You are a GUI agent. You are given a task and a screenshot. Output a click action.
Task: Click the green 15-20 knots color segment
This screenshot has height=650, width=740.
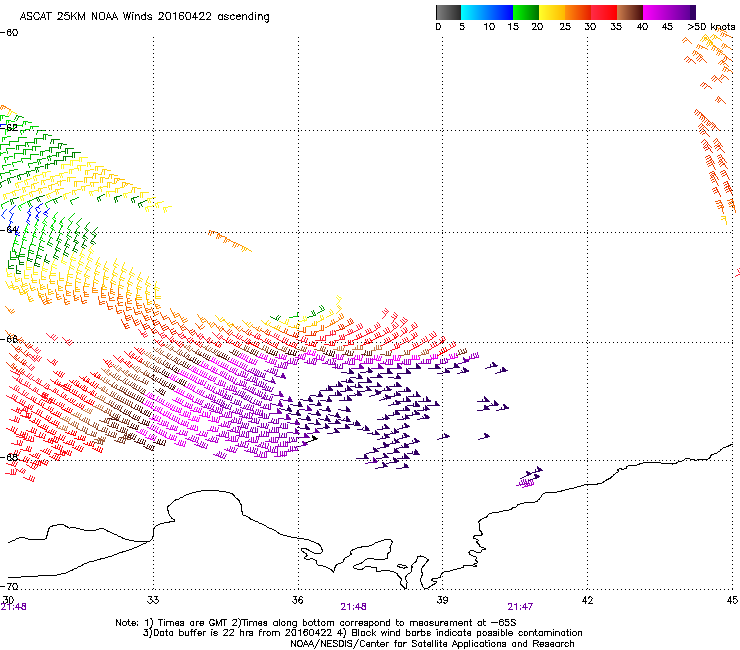tap(526, 12)
